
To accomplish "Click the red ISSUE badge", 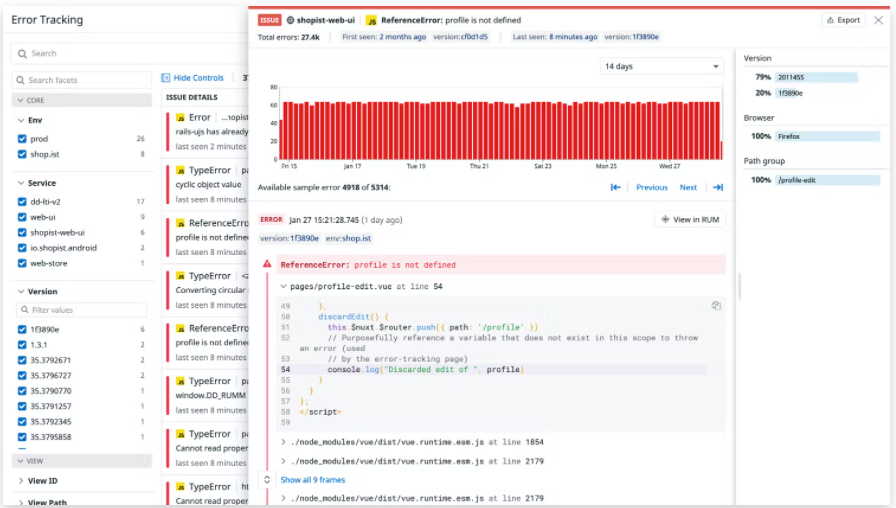I will pos(269,20).
